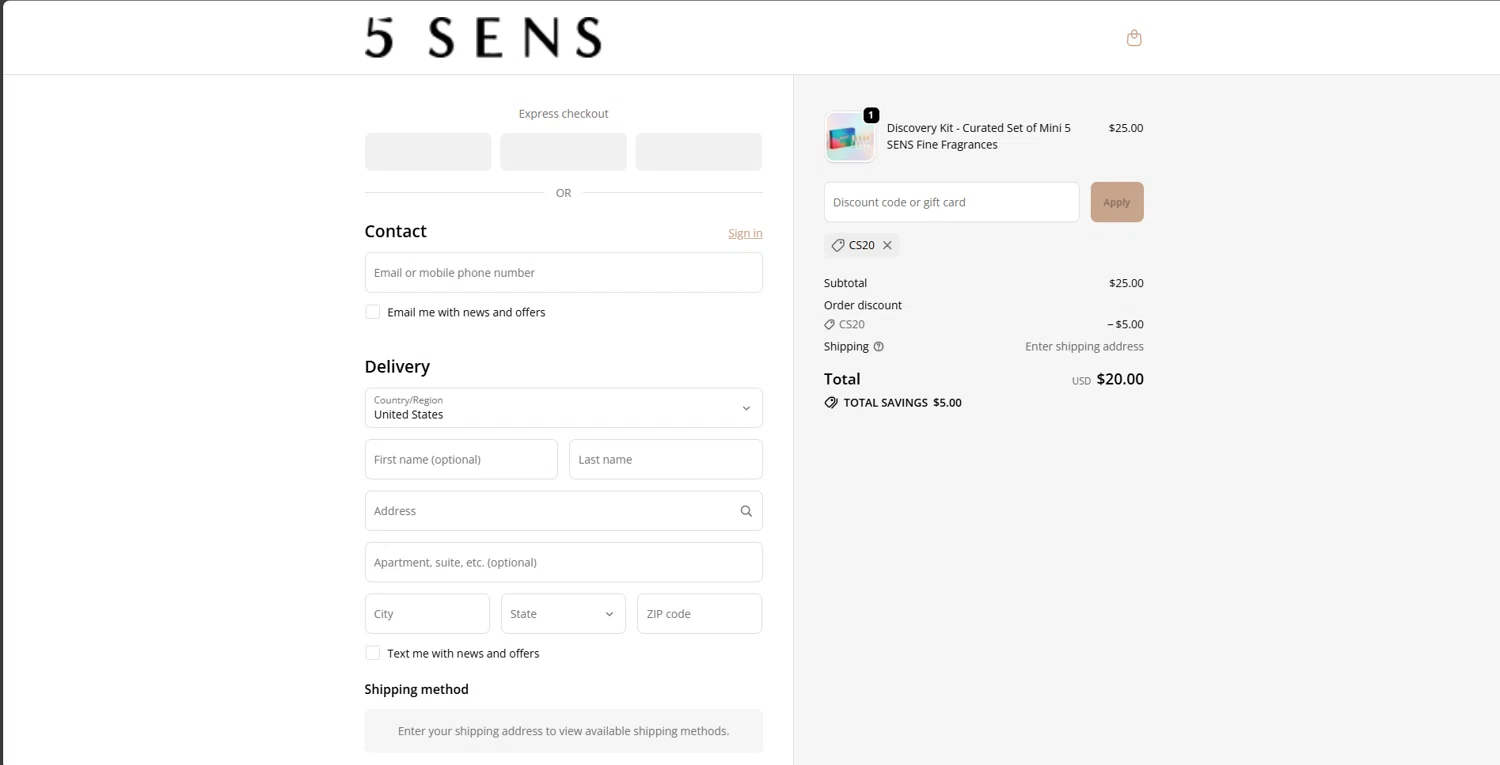This screenshot has width=1500, height=765.
Task: Click the $20.00 total amount
Action: click(x=1120, y=379)
